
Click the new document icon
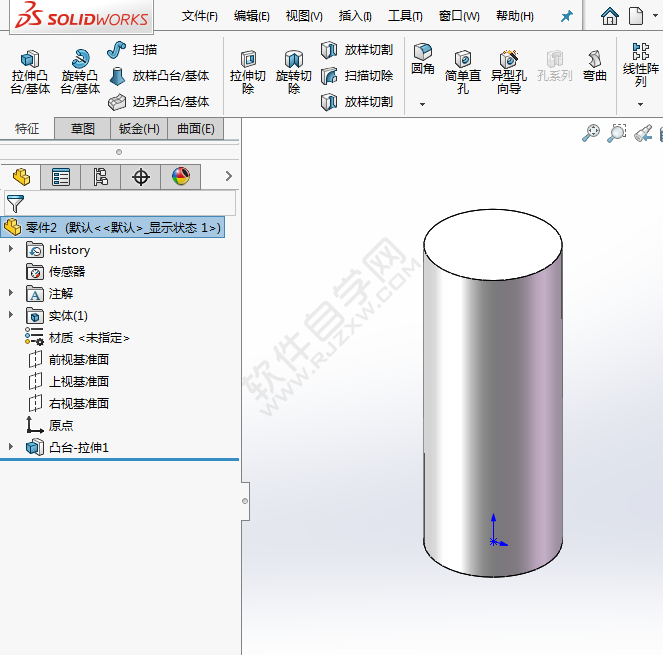[x=636, y=16]
